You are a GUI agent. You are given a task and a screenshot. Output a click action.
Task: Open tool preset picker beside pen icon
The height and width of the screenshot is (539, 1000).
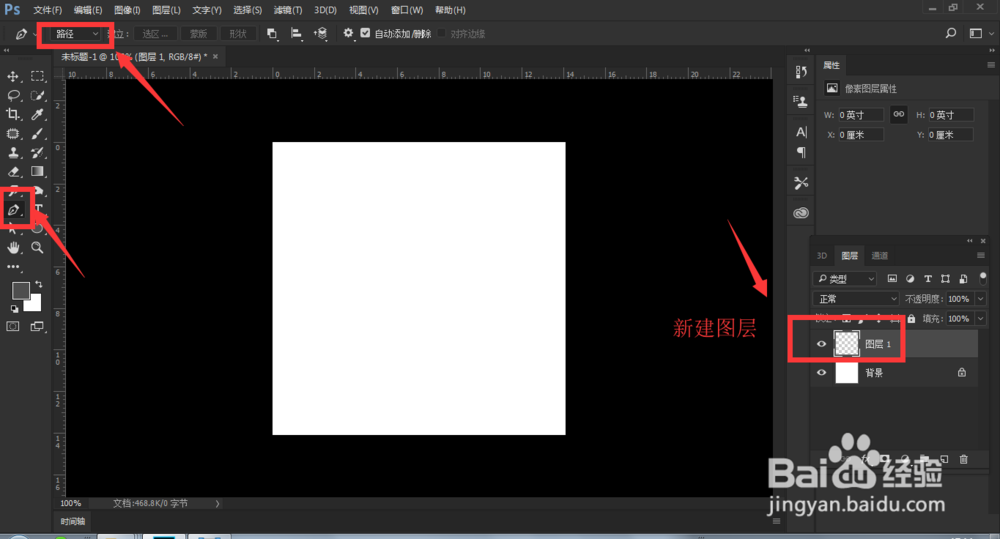pyautogui.click(x=34, y=34)
